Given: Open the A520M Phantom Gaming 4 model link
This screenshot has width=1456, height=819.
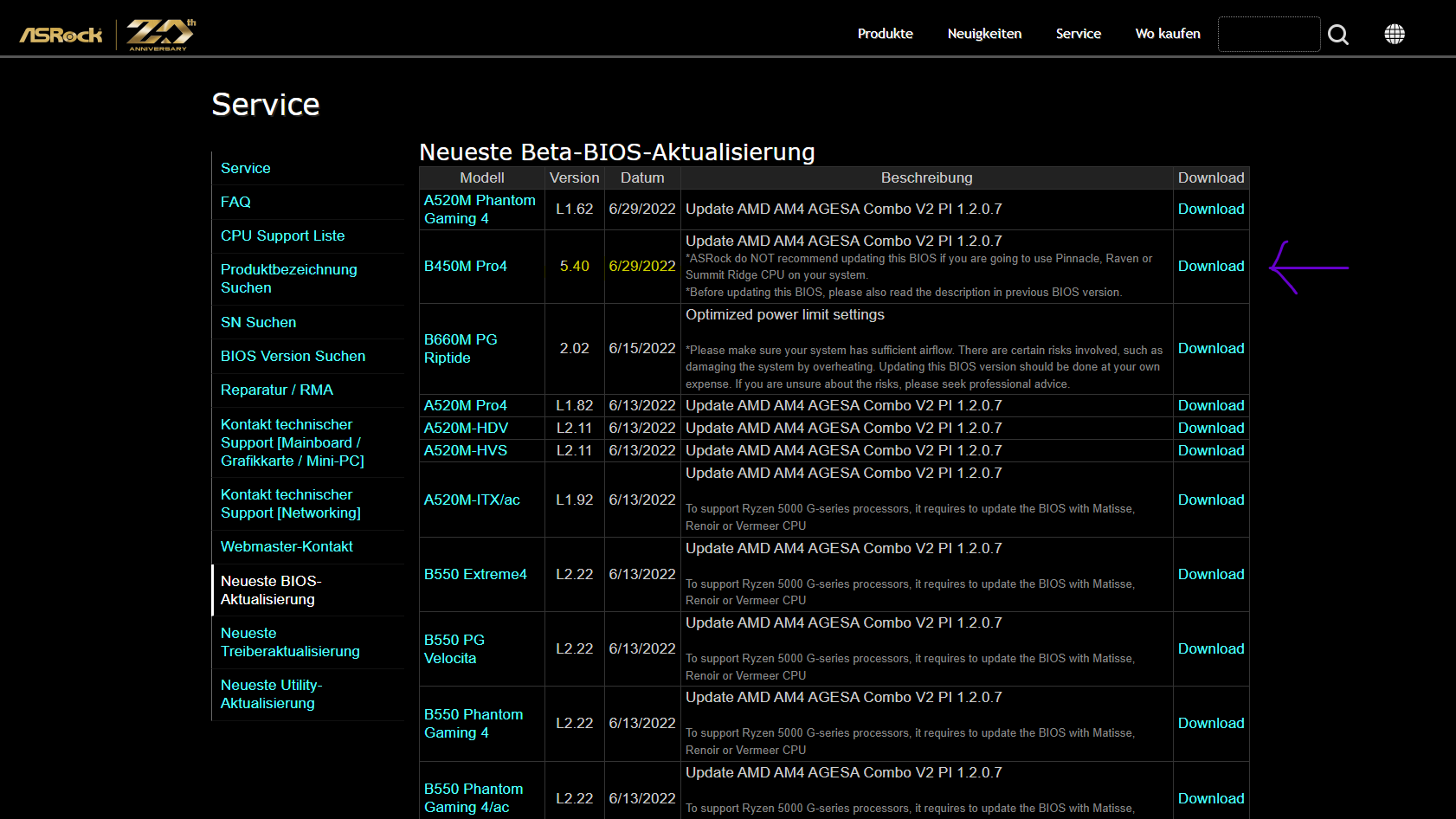Looking at the screenshot, I should (480, 210).
